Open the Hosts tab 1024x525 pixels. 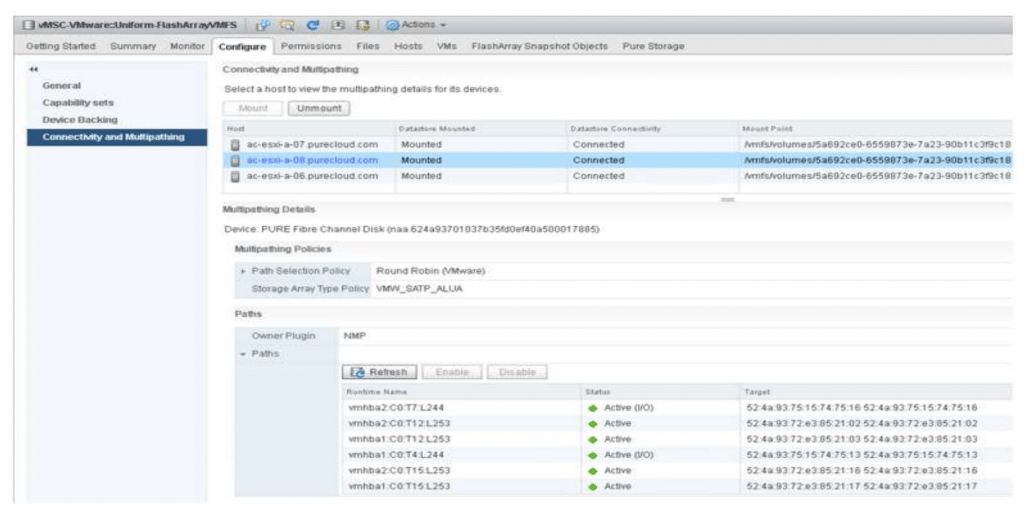408,46
